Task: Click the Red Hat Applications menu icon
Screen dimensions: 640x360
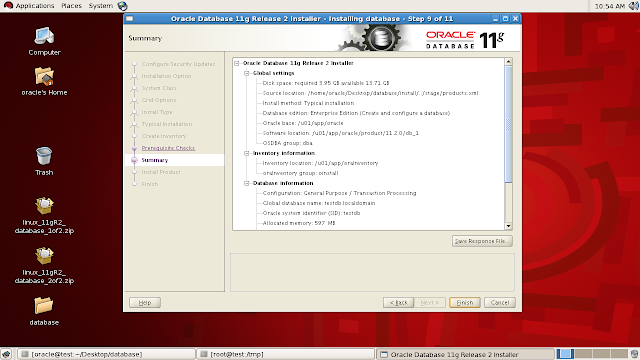Action: [8, 6]
